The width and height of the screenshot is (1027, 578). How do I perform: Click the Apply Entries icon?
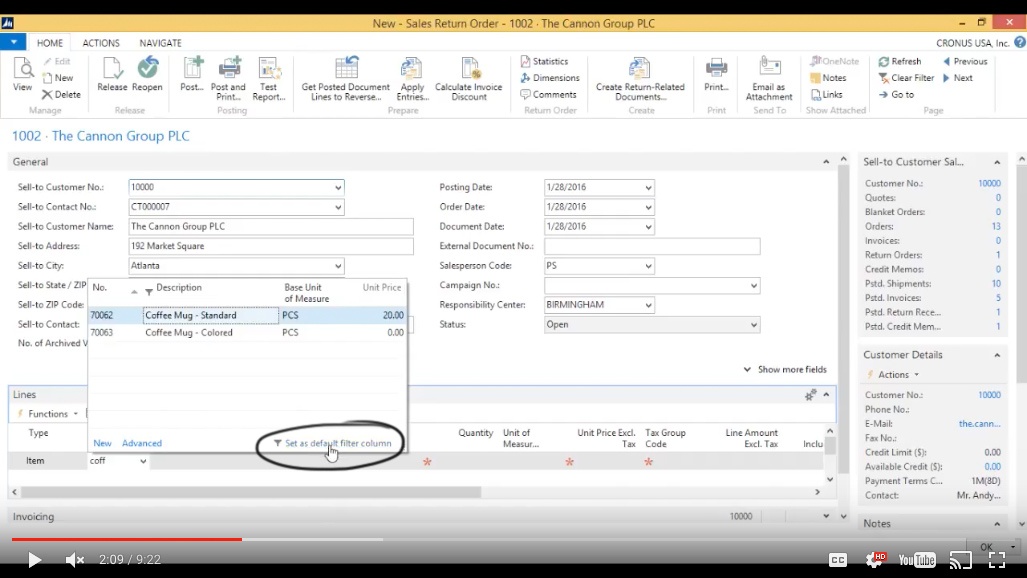click(x=412, y=79)
